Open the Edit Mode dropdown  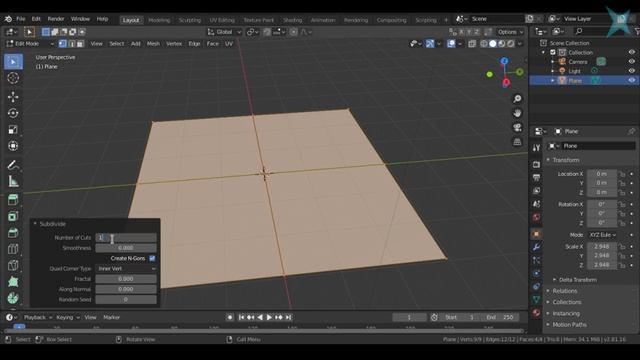30,44
